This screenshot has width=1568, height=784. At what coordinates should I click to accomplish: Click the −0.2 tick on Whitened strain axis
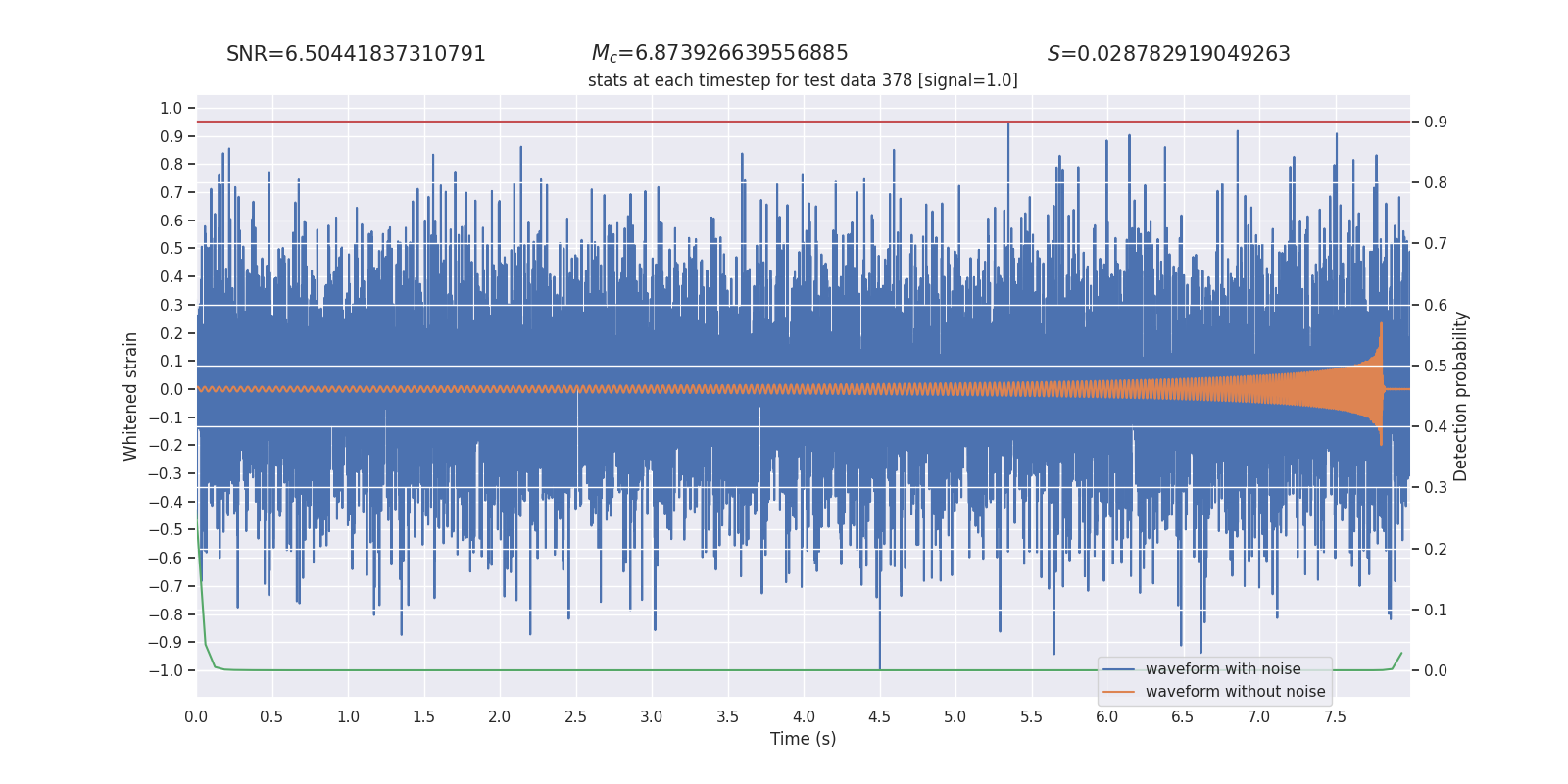click(x=166, y=445)
